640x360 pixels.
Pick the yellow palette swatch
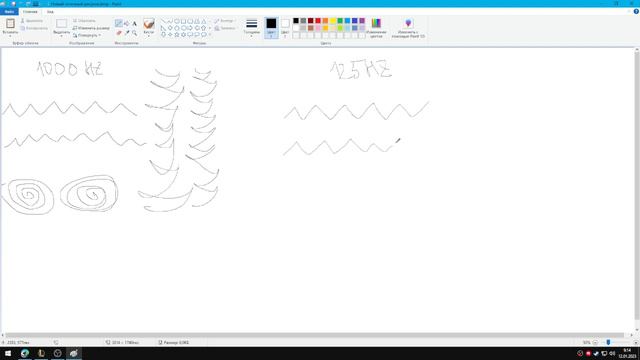pos(333,21)
